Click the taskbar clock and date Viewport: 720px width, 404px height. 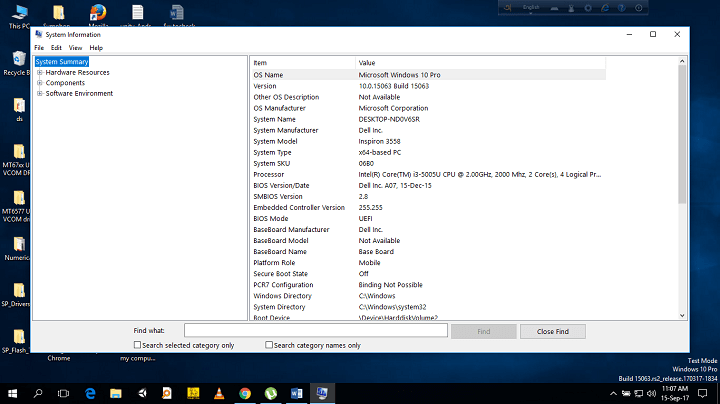tap(675, 393)
